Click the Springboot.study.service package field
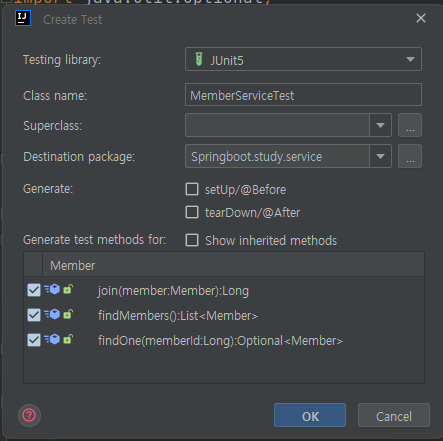443x441 pixels. (277, 156)
